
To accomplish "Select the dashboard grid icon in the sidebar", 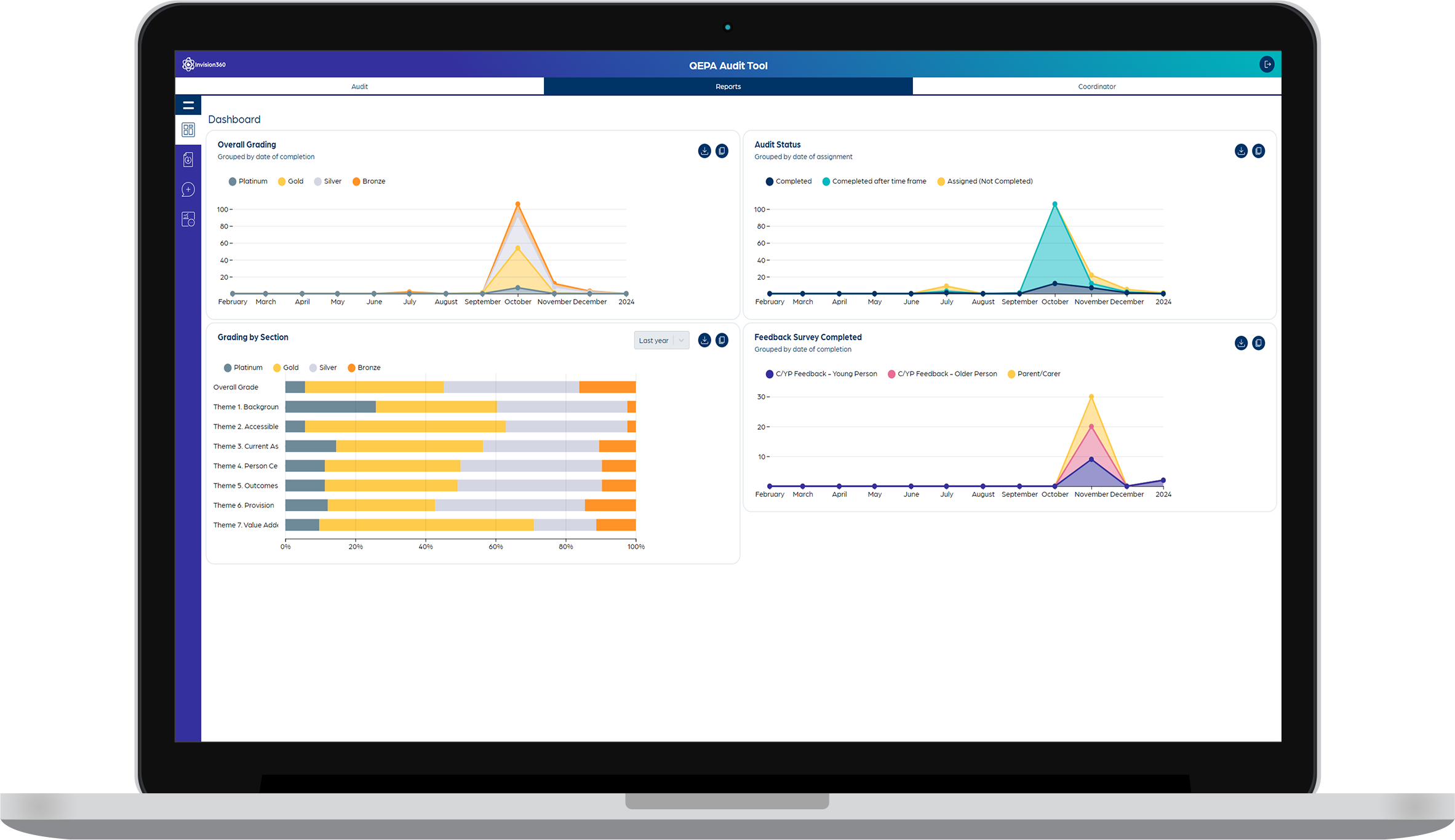I will click(188, 130).
